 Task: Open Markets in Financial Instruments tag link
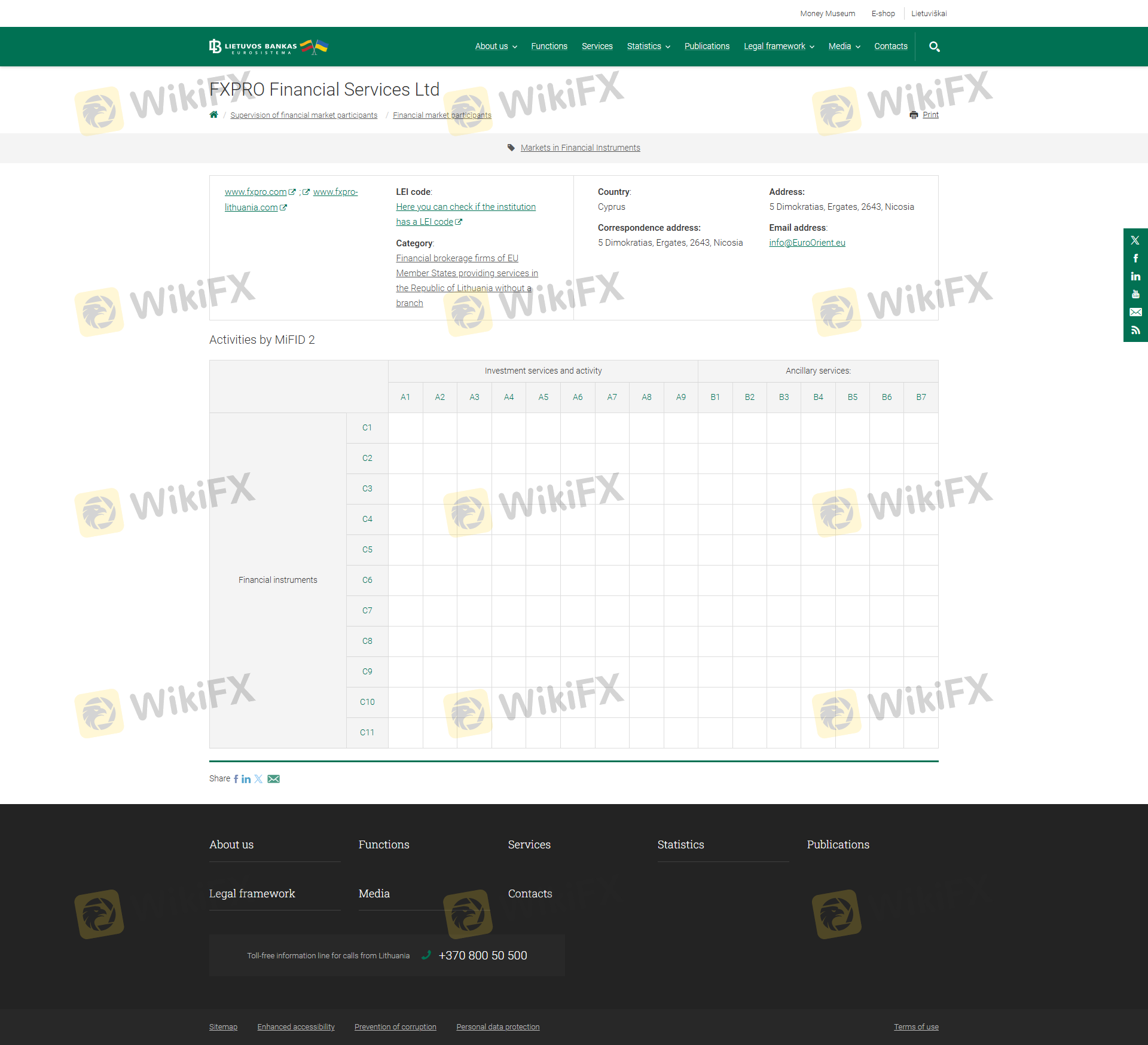coord(580,148)
